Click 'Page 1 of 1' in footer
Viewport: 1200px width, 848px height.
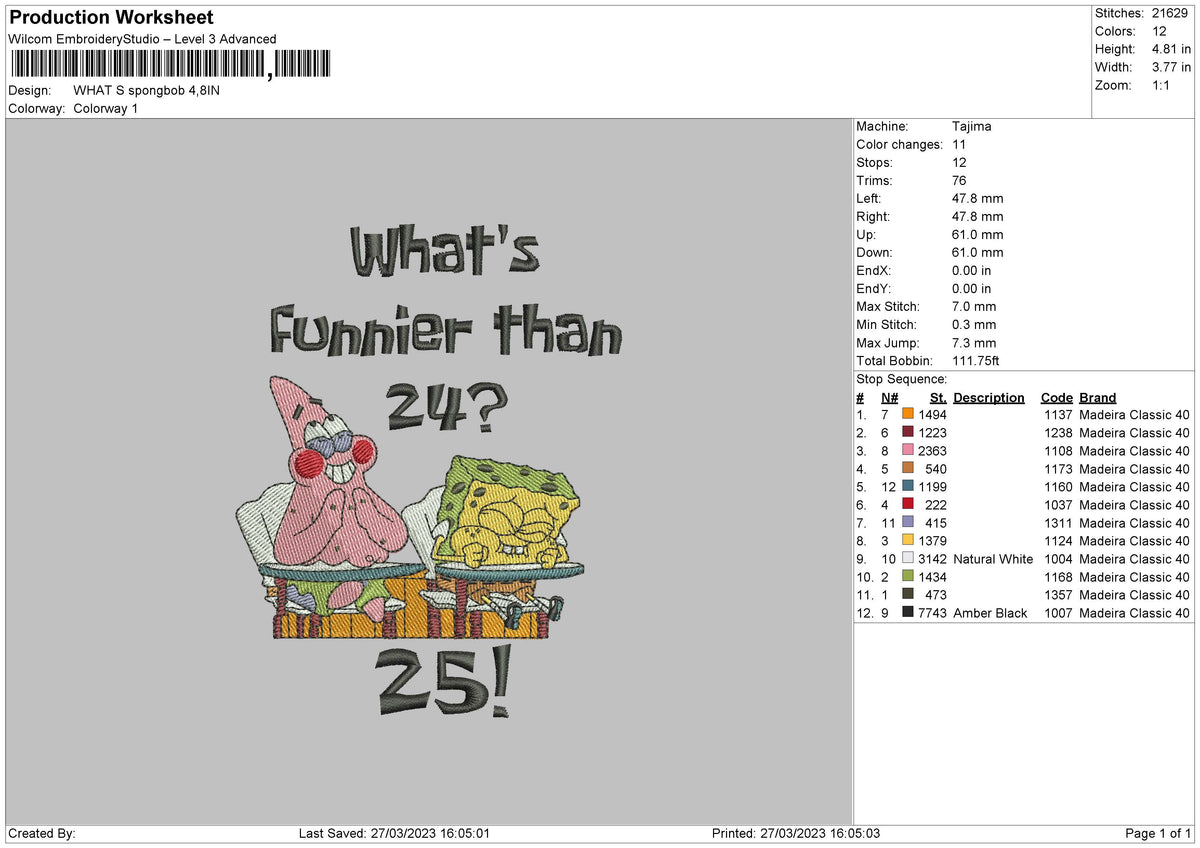pos(1158,833)
